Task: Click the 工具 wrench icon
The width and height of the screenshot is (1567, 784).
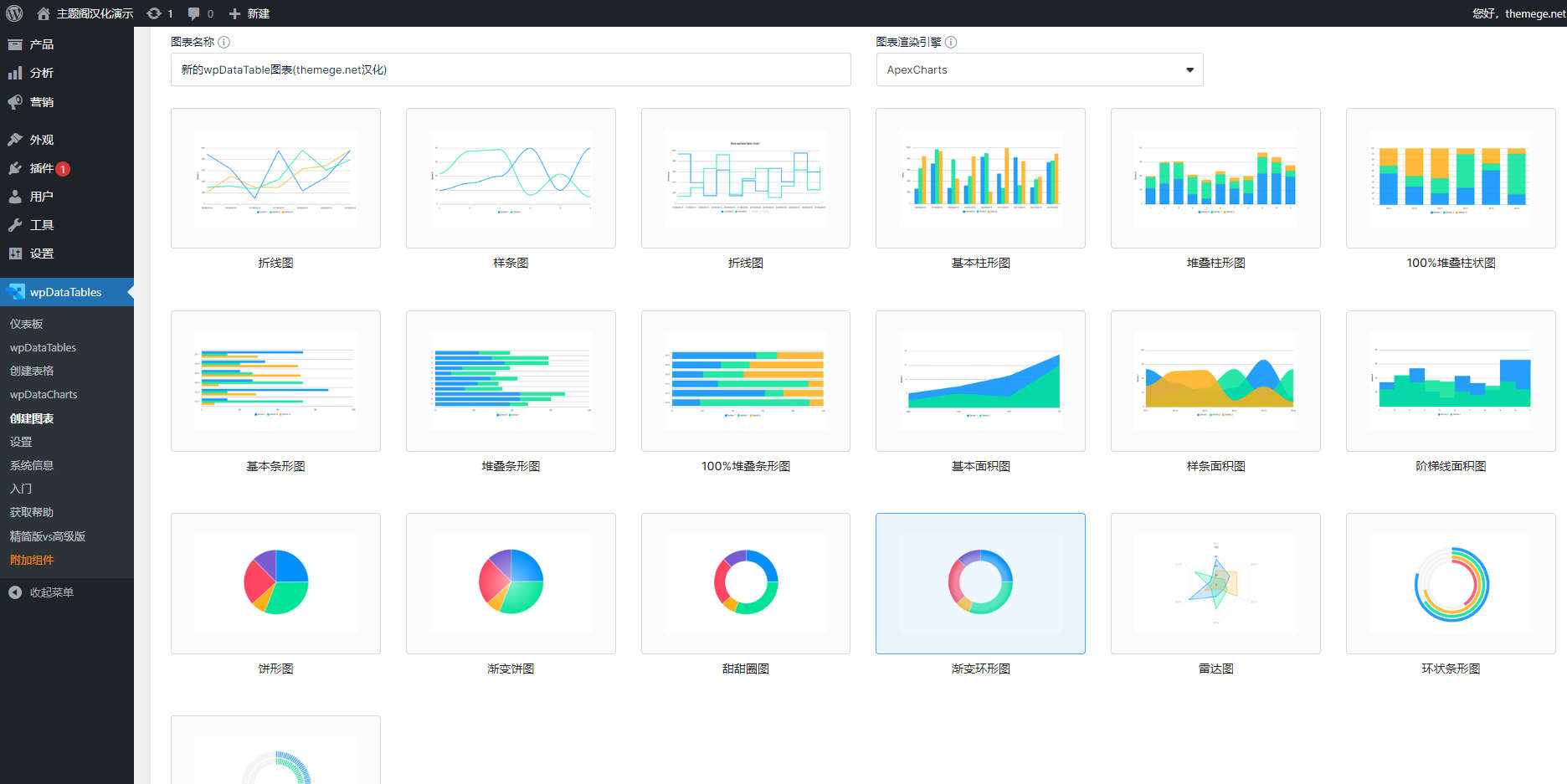Action: (15, 225)
